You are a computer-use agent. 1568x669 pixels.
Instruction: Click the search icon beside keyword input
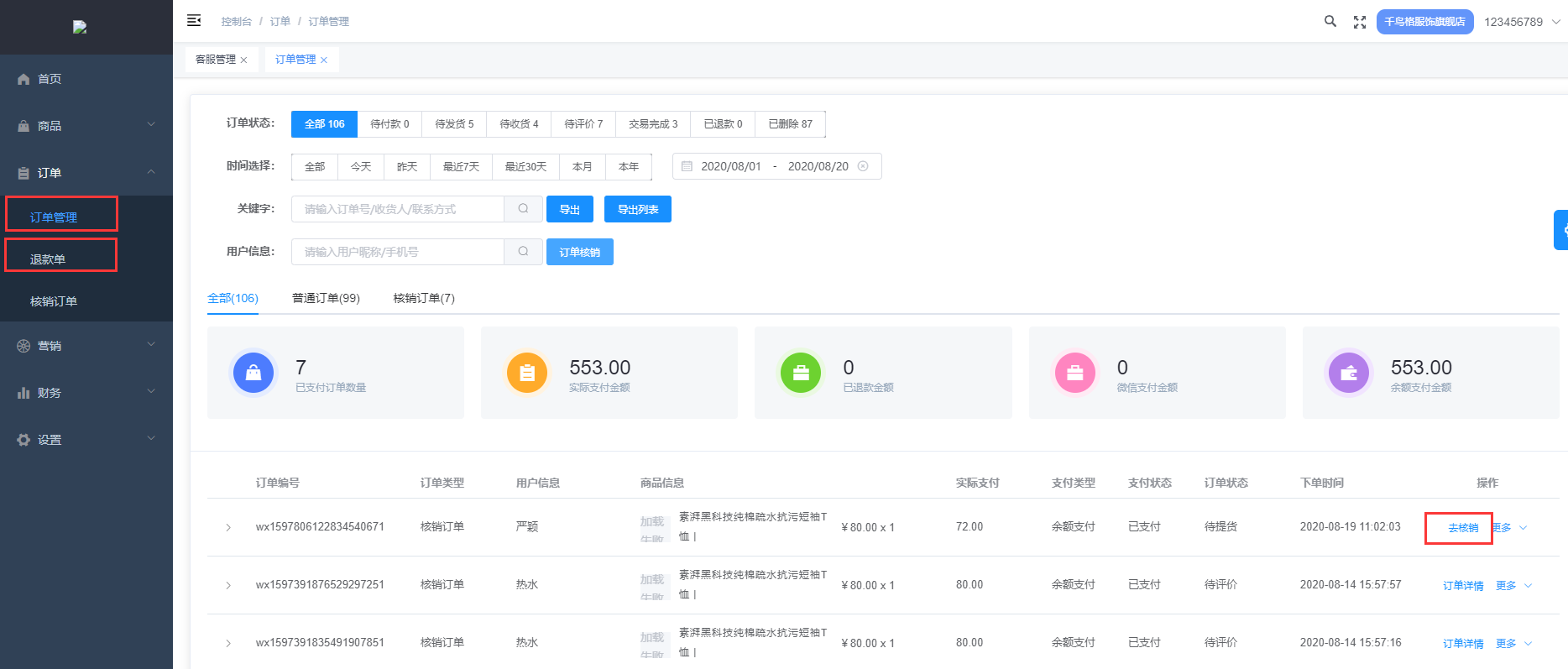523,209
